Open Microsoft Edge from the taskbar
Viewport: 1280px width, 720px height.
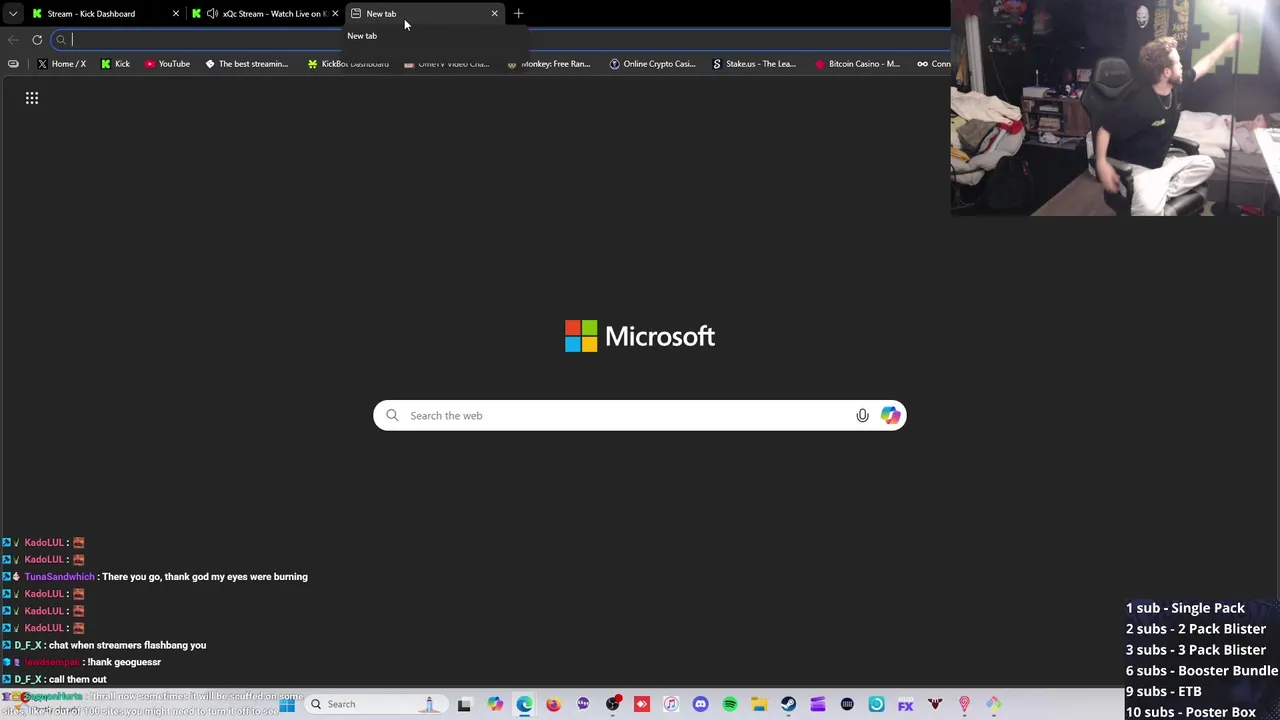pos(524,705)
